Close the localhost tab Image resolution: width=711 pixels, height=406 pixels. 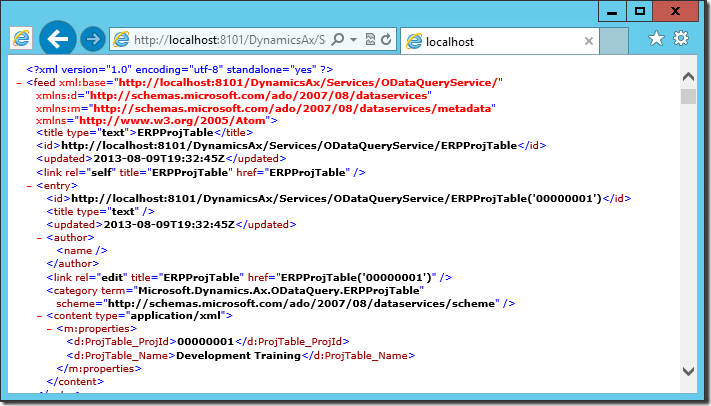[x=589, y=41]
